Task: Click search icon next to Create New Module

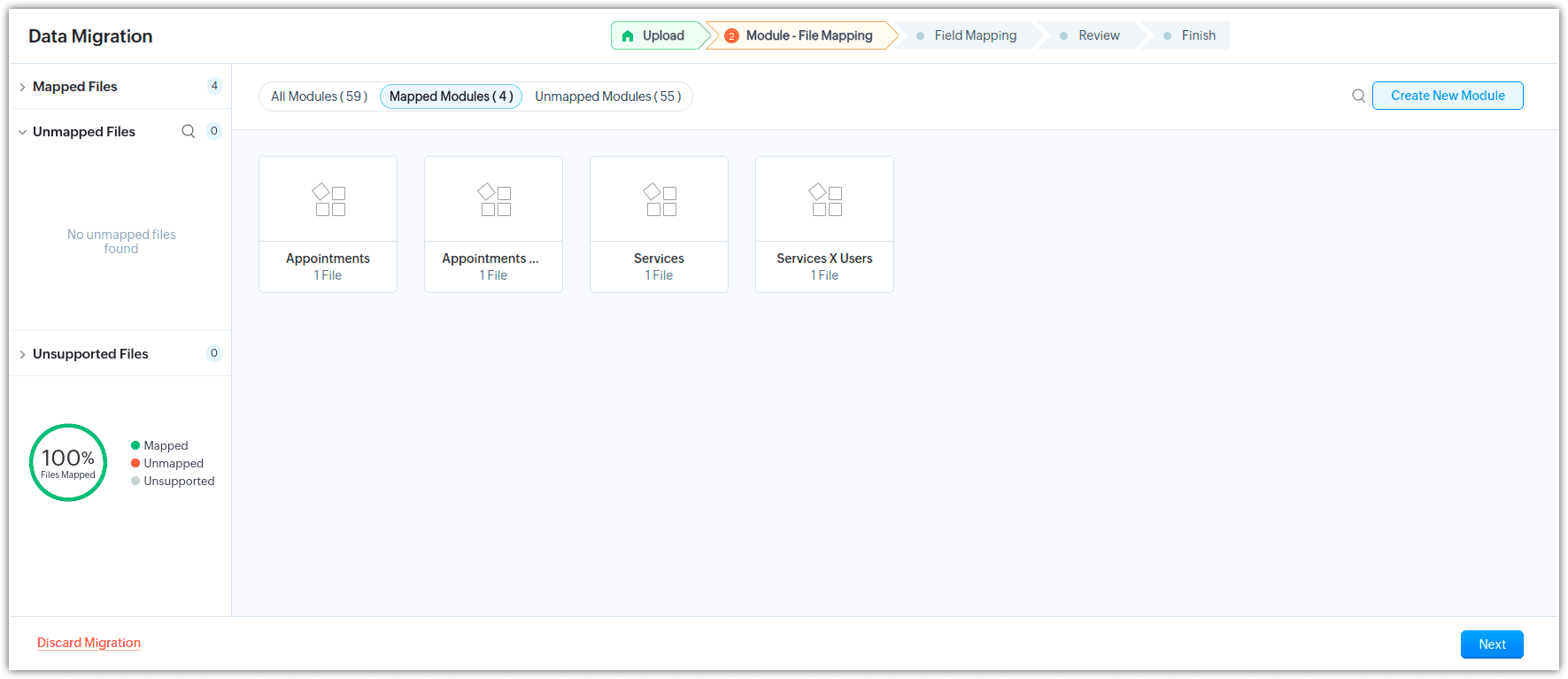Action: tap(1358, 96)
